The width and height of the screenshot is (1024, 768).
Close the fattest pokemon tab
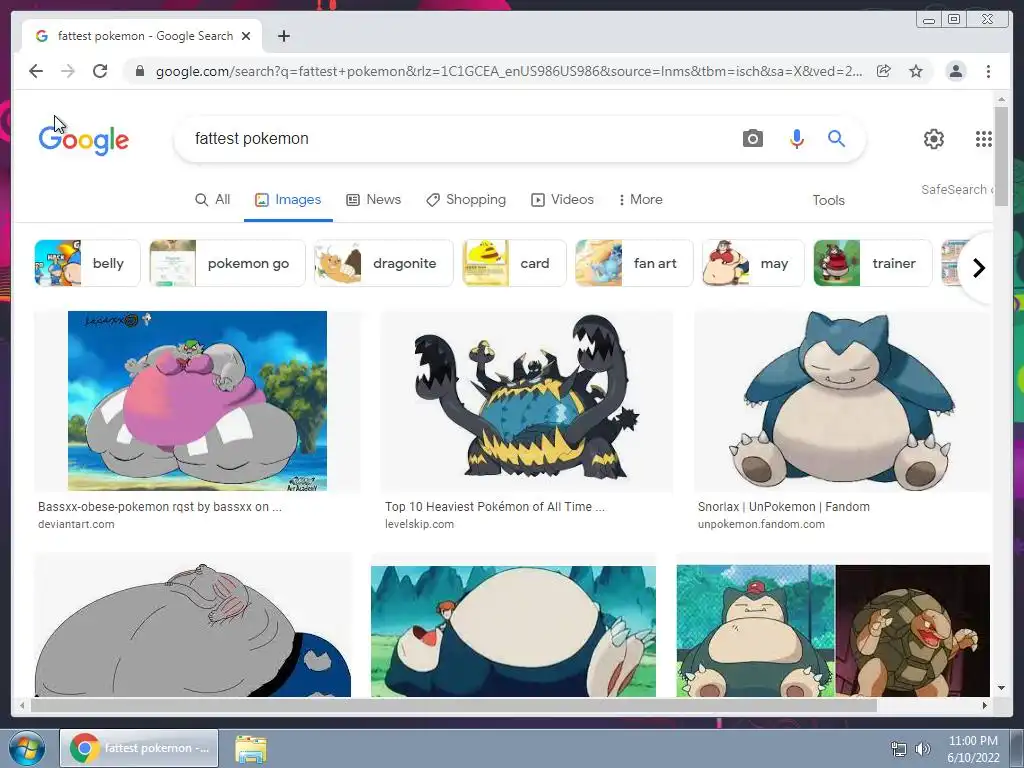[246, 36]
